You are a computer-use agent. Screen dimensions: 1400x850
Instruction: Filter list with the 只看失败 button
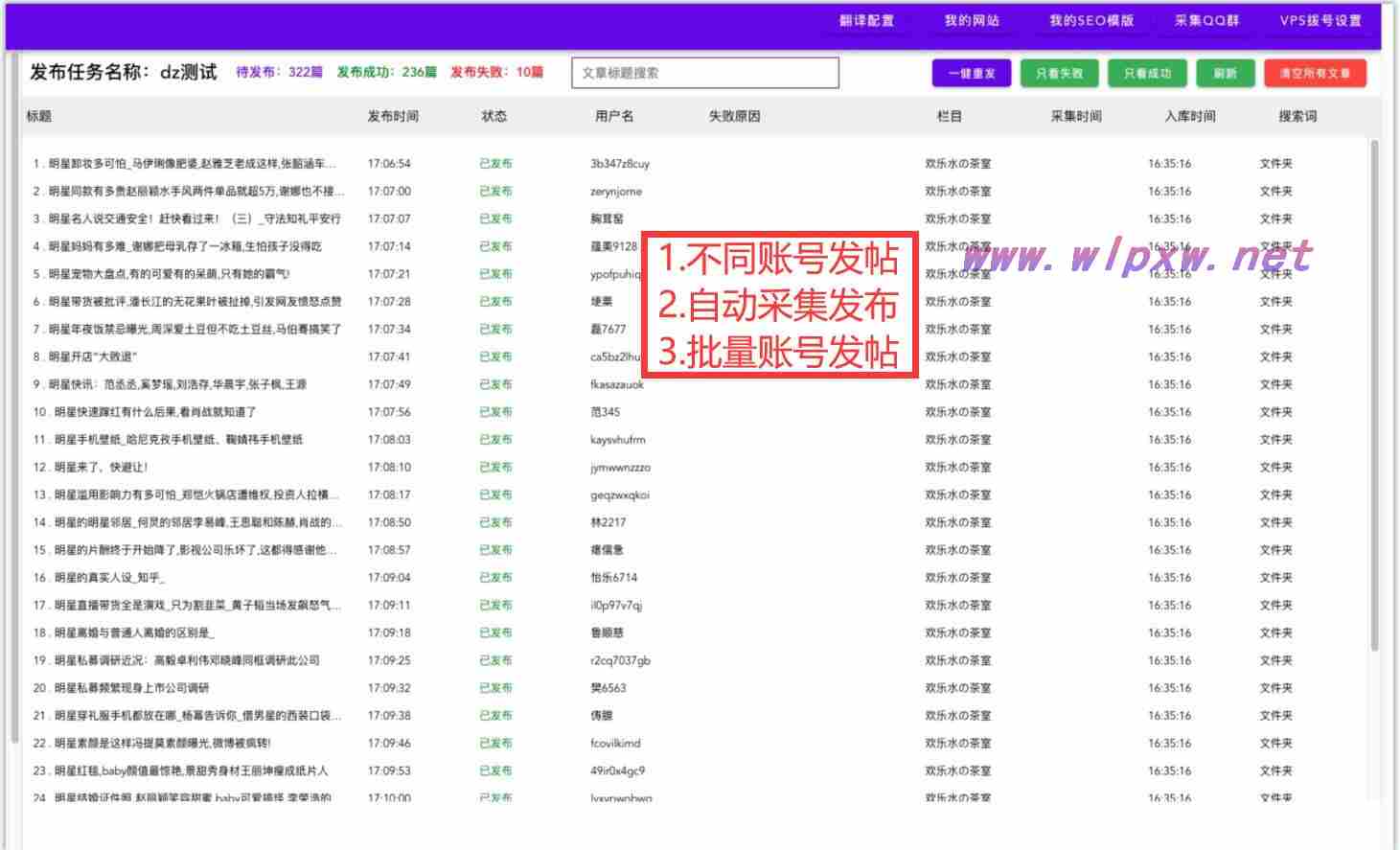point(1059,73)
